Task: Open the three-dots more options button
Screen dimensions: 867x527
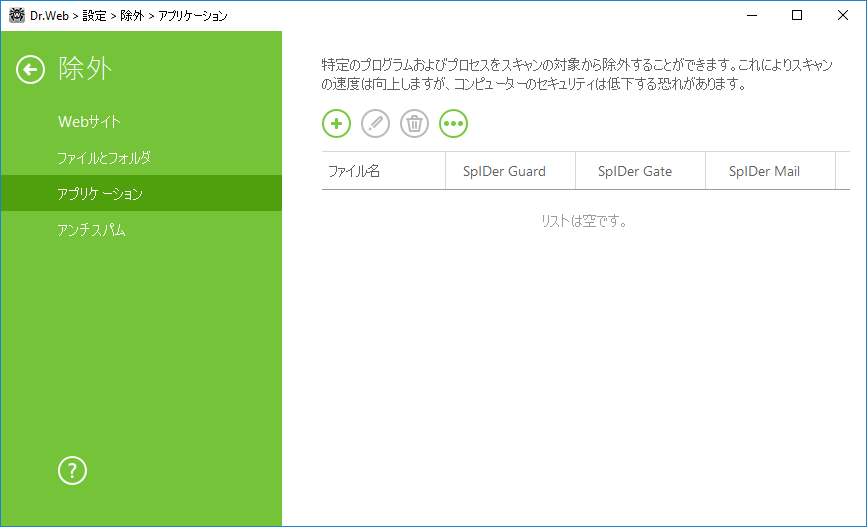Action: pos(453,123)
